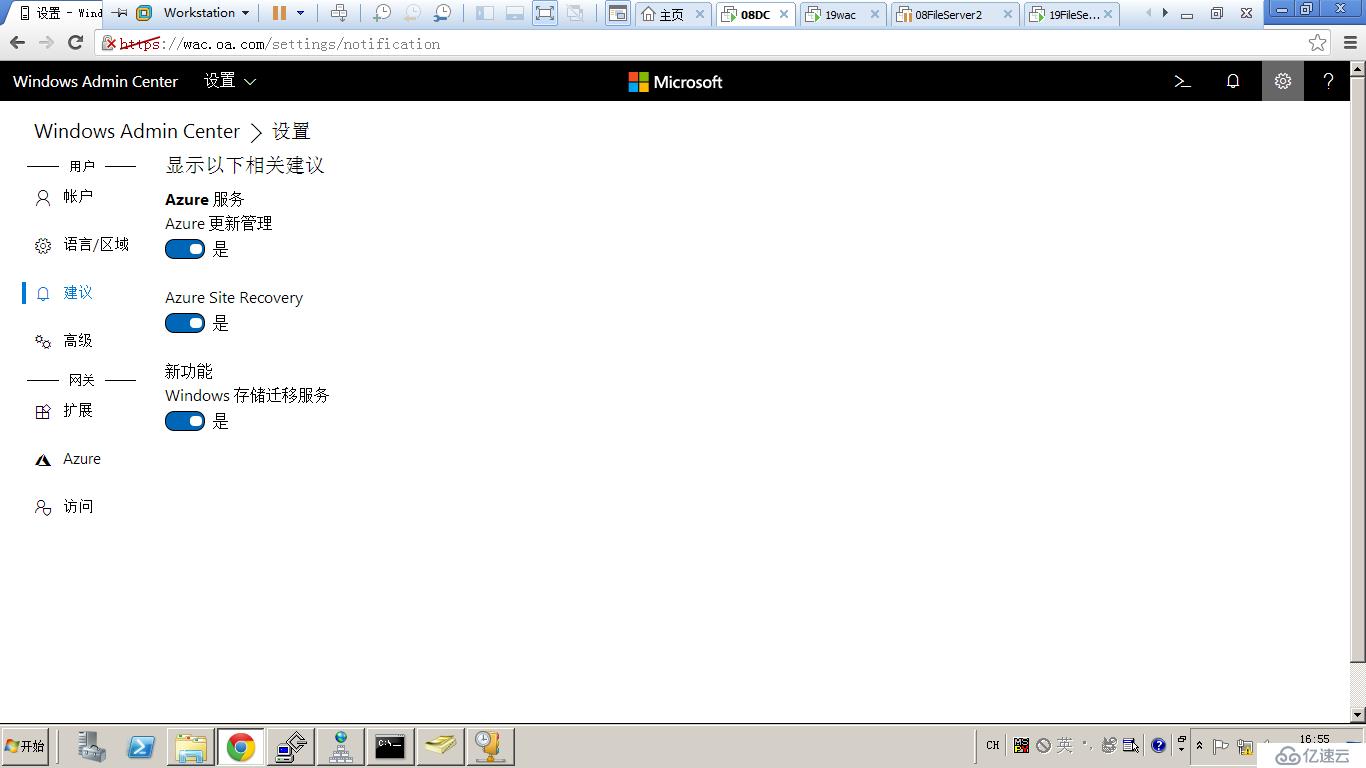Click VMware send Ctrl+Alt+Del icon

click(x=339, y=13)
